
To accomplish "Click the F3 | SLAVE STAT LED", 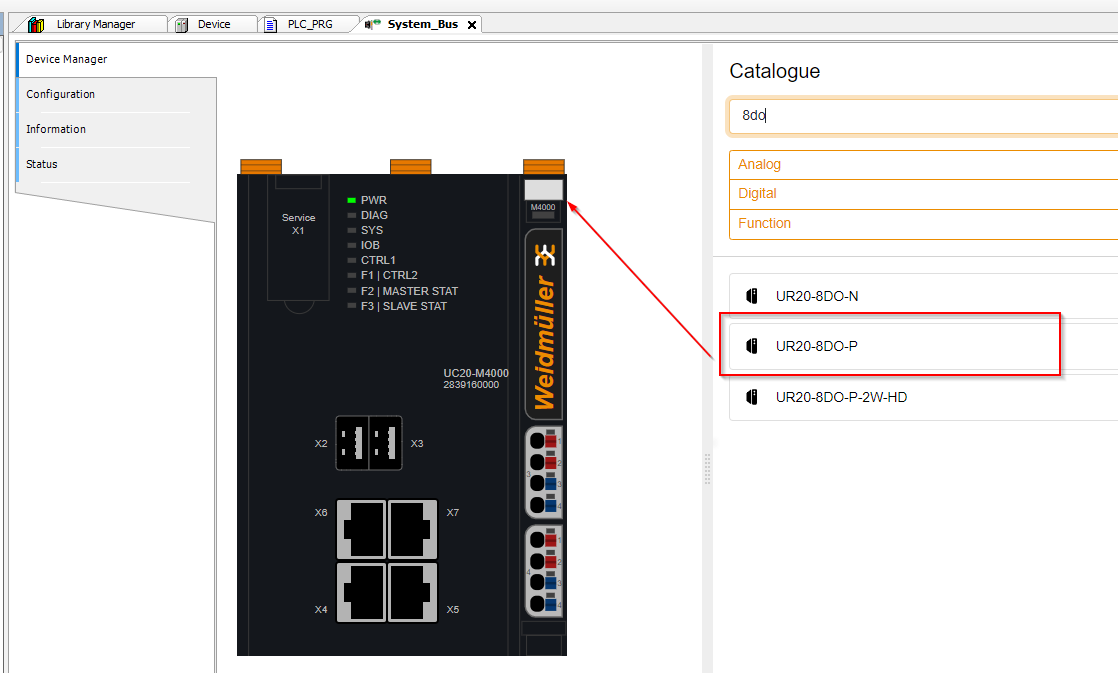I will click(x=352, y=306).
